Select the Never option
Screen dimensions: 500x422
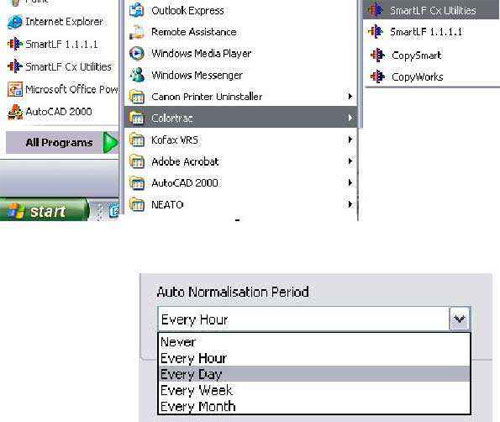(314, 342)
